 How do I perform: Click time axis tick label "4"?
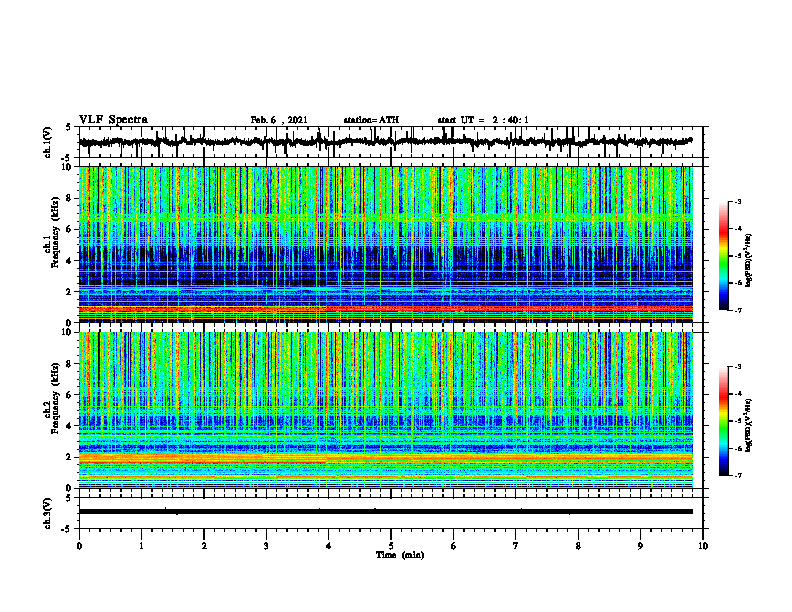click(x=329, y=546)
